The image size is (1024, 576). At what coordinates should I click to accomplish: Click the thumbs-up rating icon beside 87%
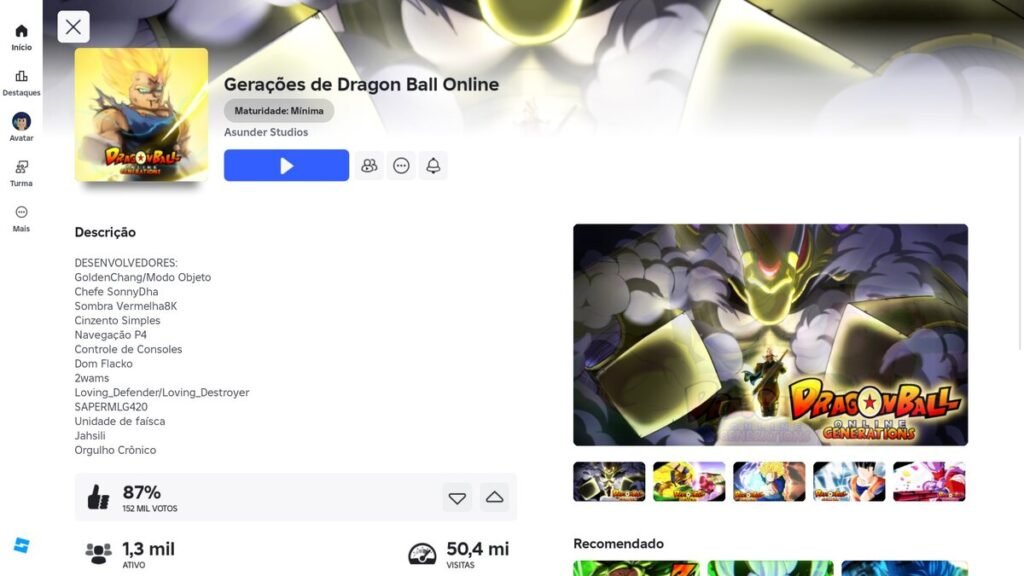coord(99,497)
